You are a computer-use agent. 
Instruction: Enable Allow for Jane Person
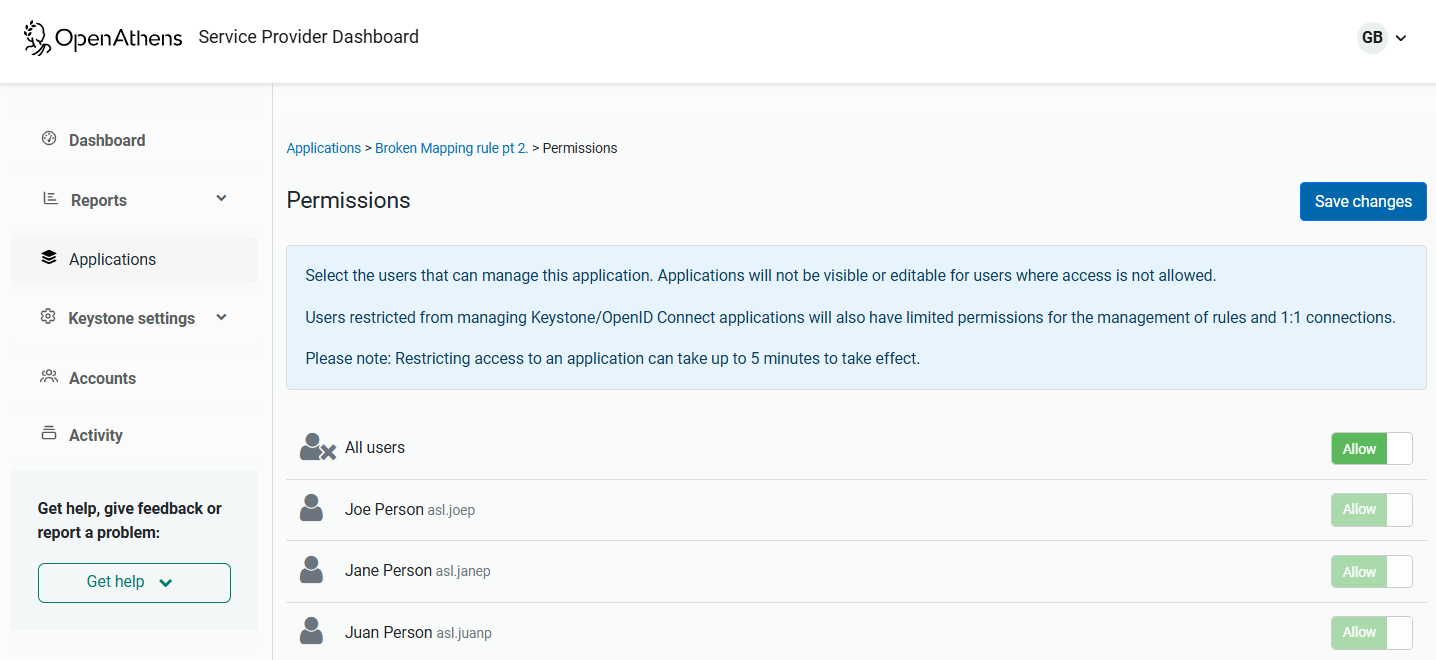[x=1371, y=571]
